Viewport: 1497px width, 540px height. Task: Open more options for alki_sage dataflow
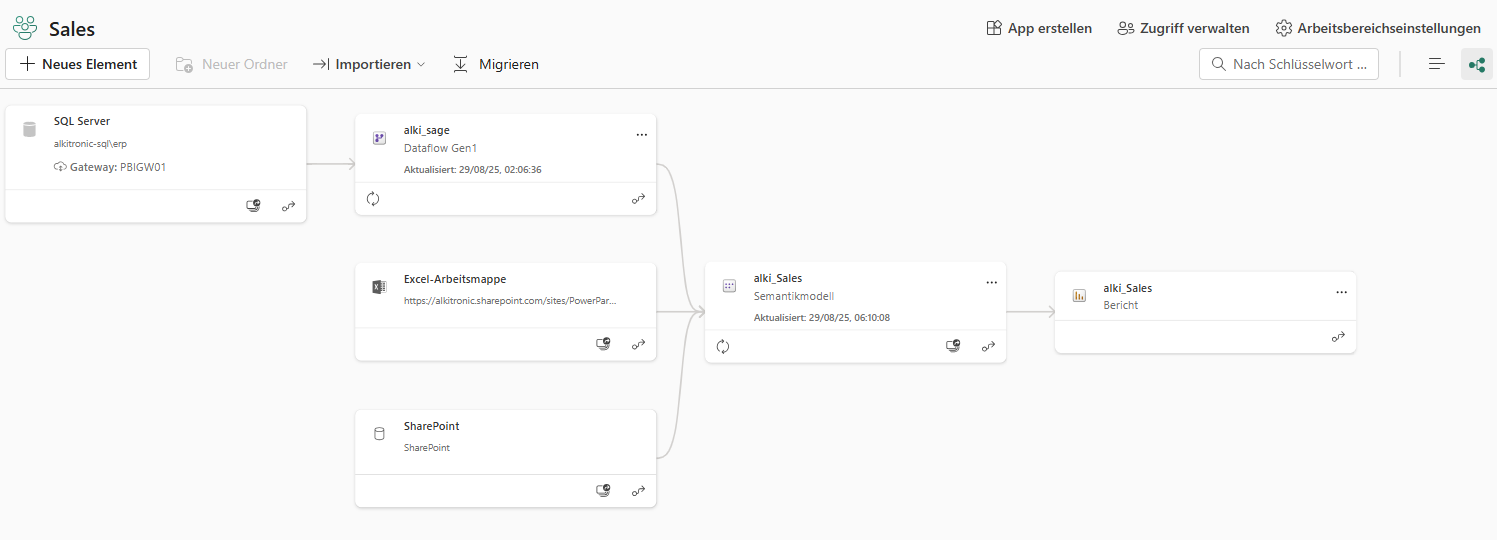point(642,133)
